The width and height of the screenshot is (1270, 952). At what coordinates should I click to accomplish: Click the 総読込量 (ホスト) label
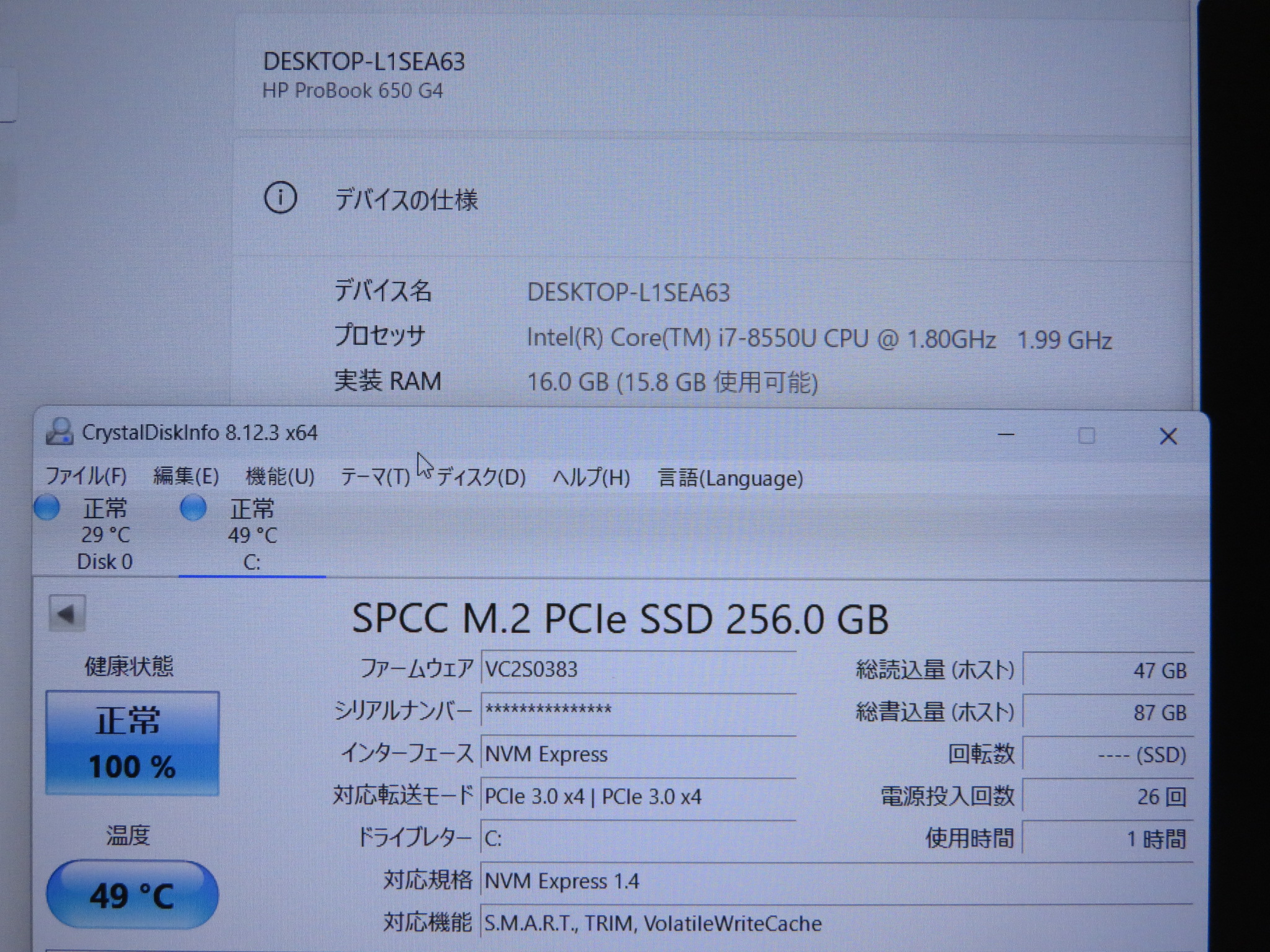click(x=935, y=670)
